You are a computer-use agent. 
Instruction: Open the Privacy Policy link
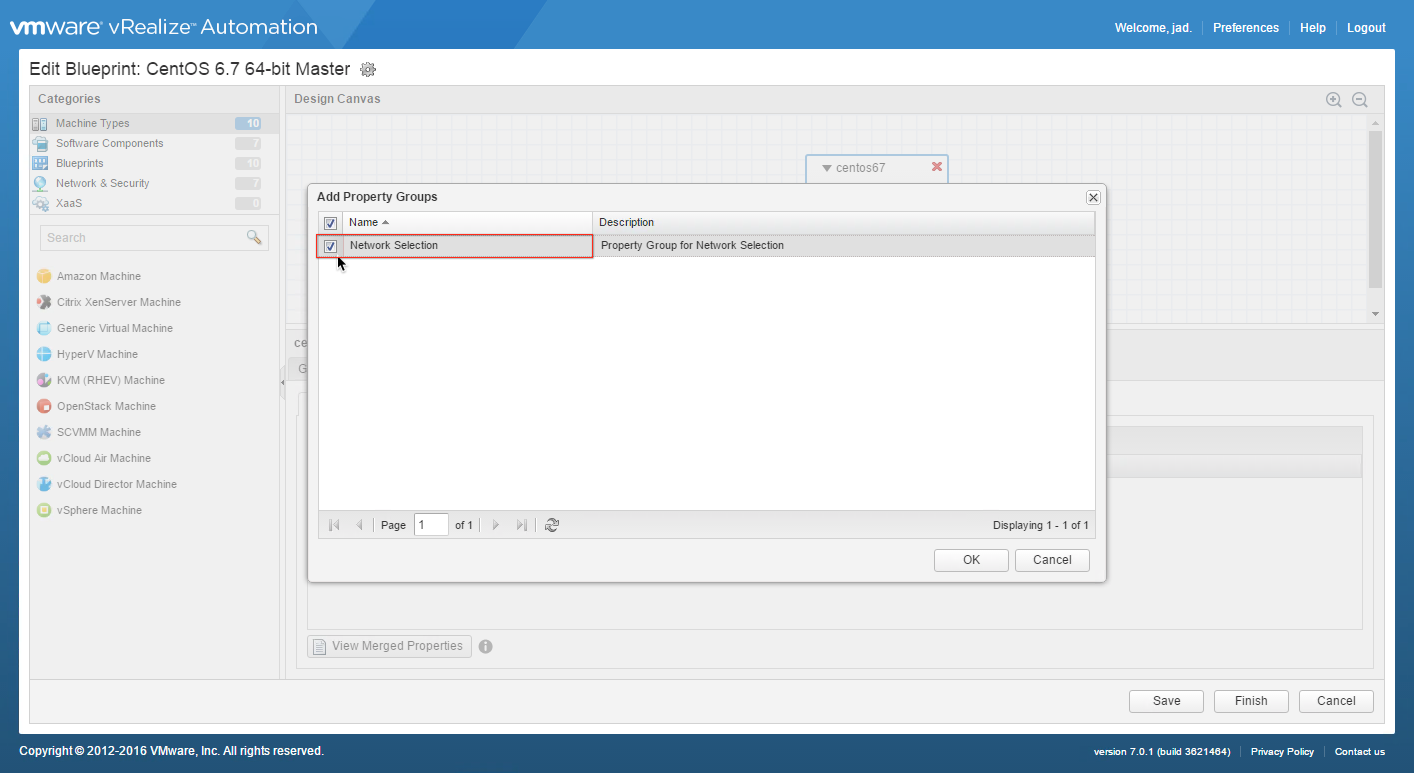pyautogui.click(x=1282, y=752)
